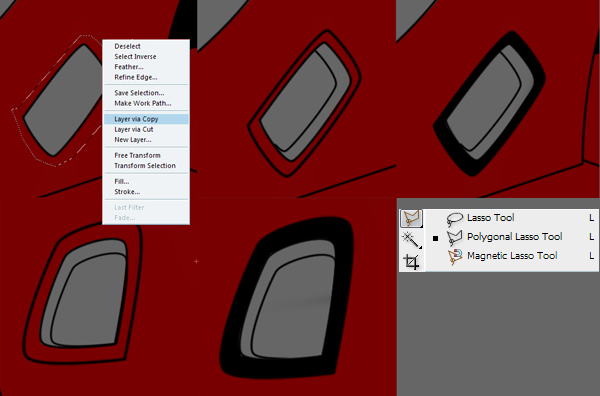Open the Fill... dialog entry

[x=146, y=181]
